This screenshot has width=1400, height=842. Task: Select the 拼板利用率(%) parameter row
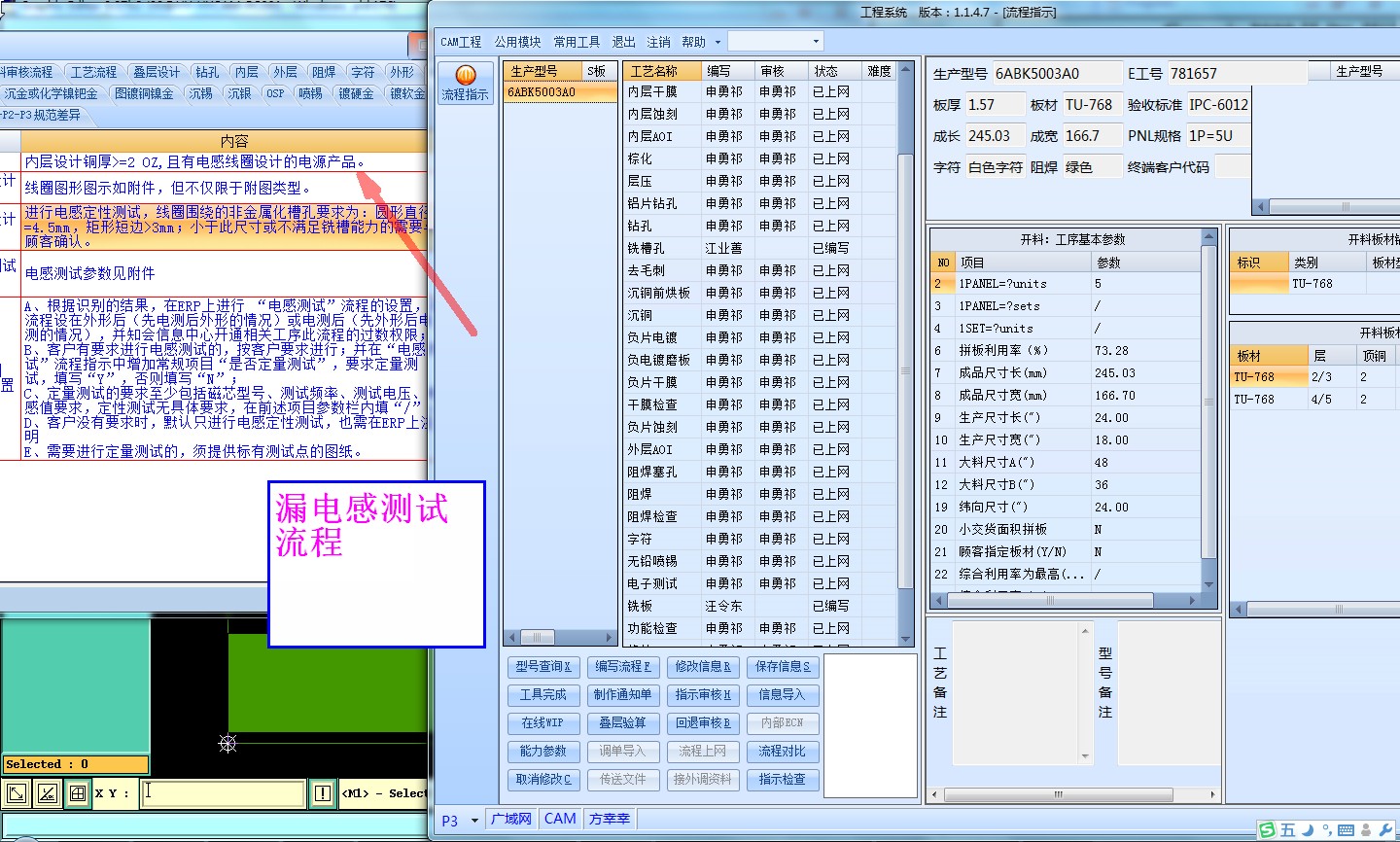[x=1066, y=350]
